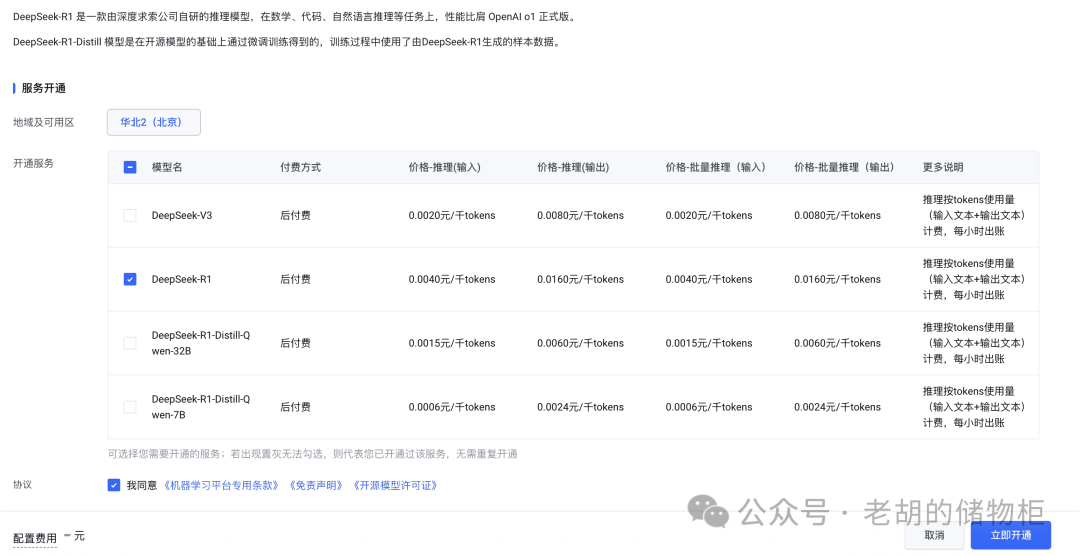This screenshot has width=1080, height=556.
Task: Click the DeepSeek-R1-Distill description paragraph
Action: (288, 42)
